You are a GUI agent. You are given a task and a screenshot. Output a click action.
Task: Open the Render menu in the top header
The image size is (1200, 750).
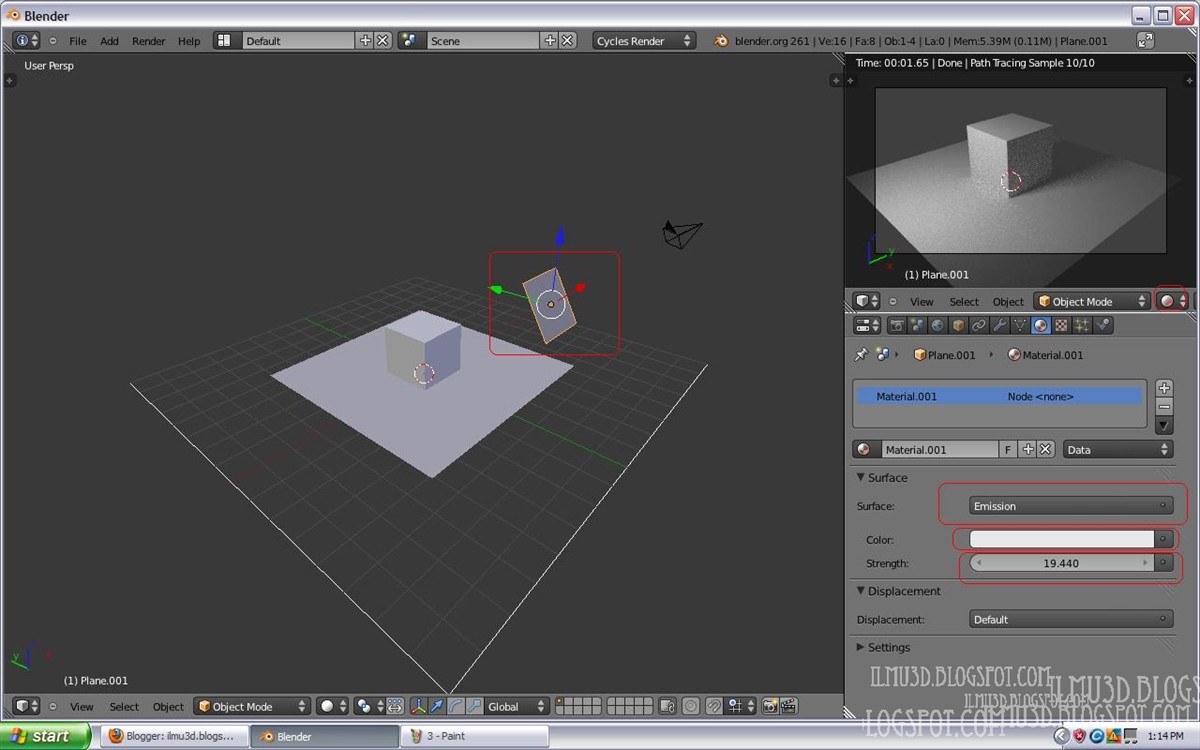click(x=148, y=41)
